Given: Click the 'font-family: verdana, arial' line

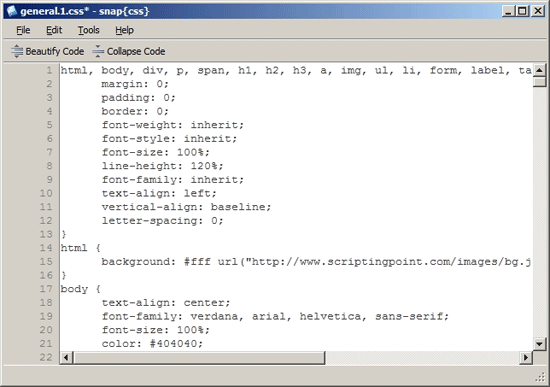Looking at the screenshot, I should 275,316.
